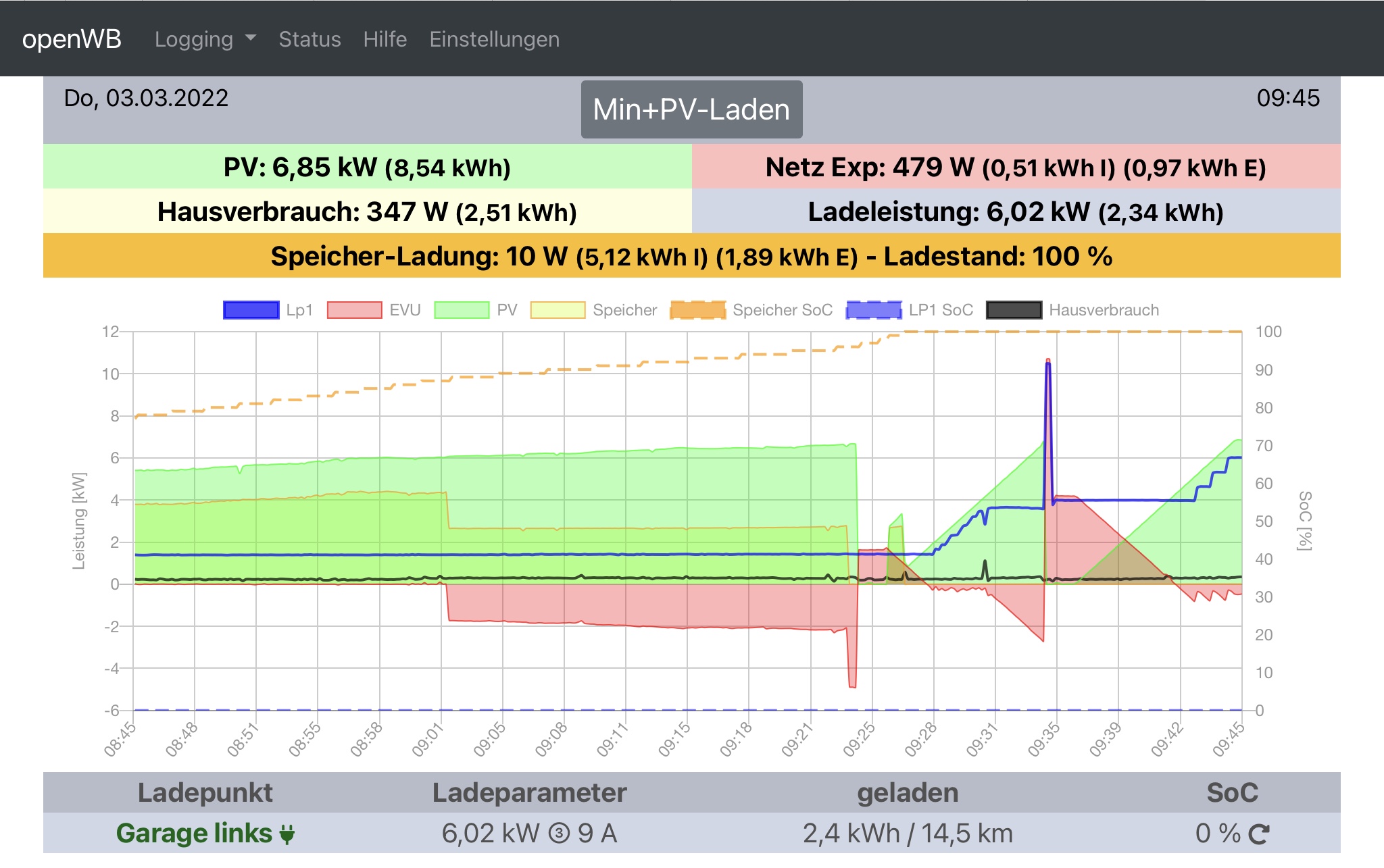Open the Logging dropdown menu

[x=194, y=39]
